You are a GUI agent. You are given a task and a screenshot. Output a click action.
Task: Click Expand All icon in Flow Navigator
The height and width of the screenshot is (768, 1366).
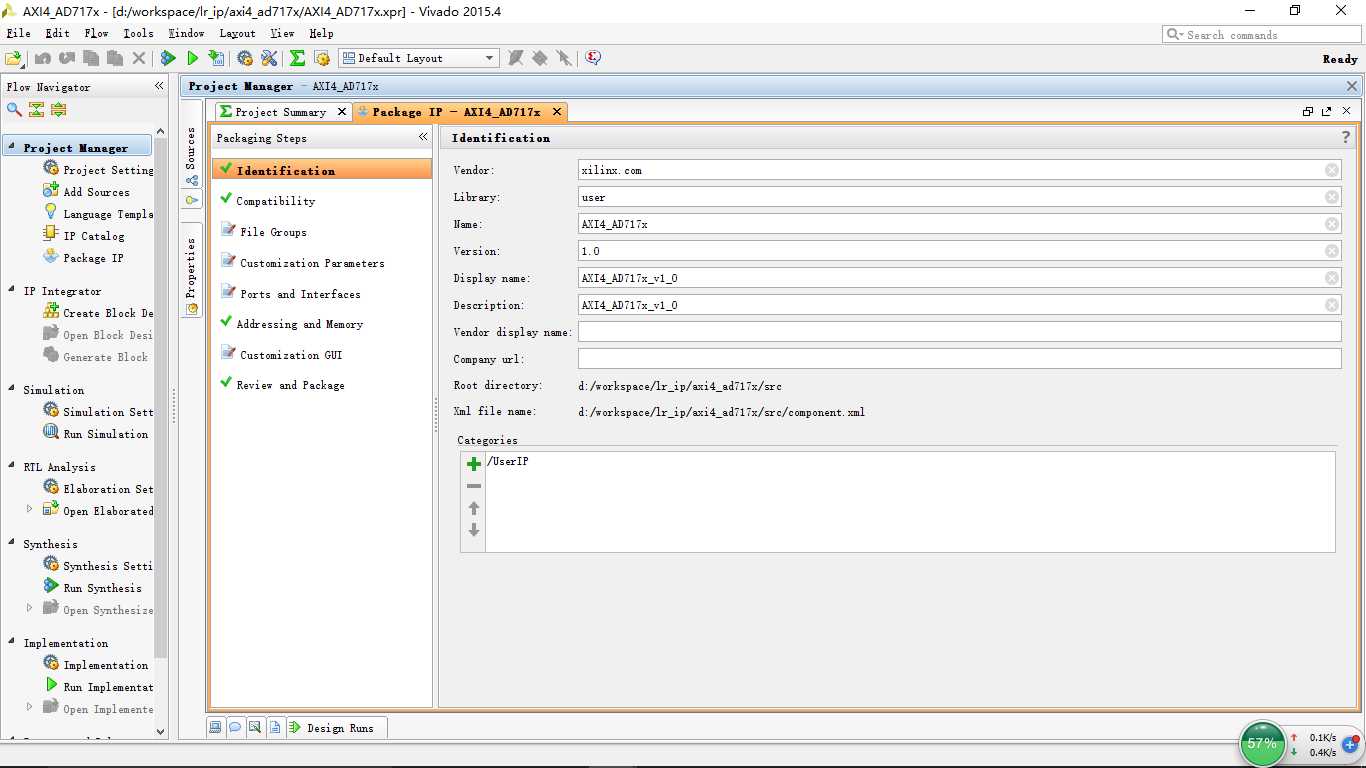point(59,109)
